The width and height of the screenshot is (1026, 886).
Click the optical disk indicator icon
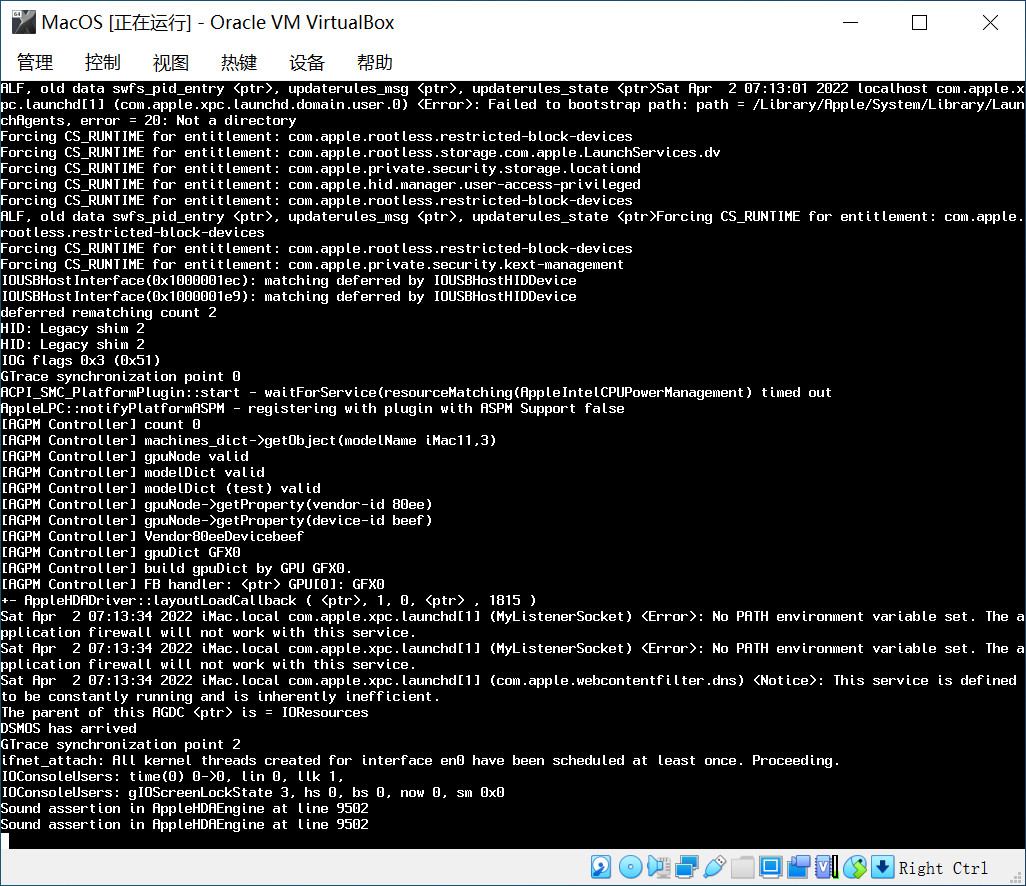point(630,867)
